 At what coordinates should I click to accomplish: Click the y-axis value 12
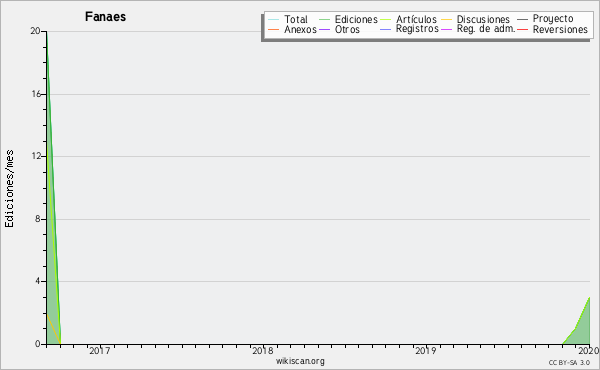click(x=36, y=156)
